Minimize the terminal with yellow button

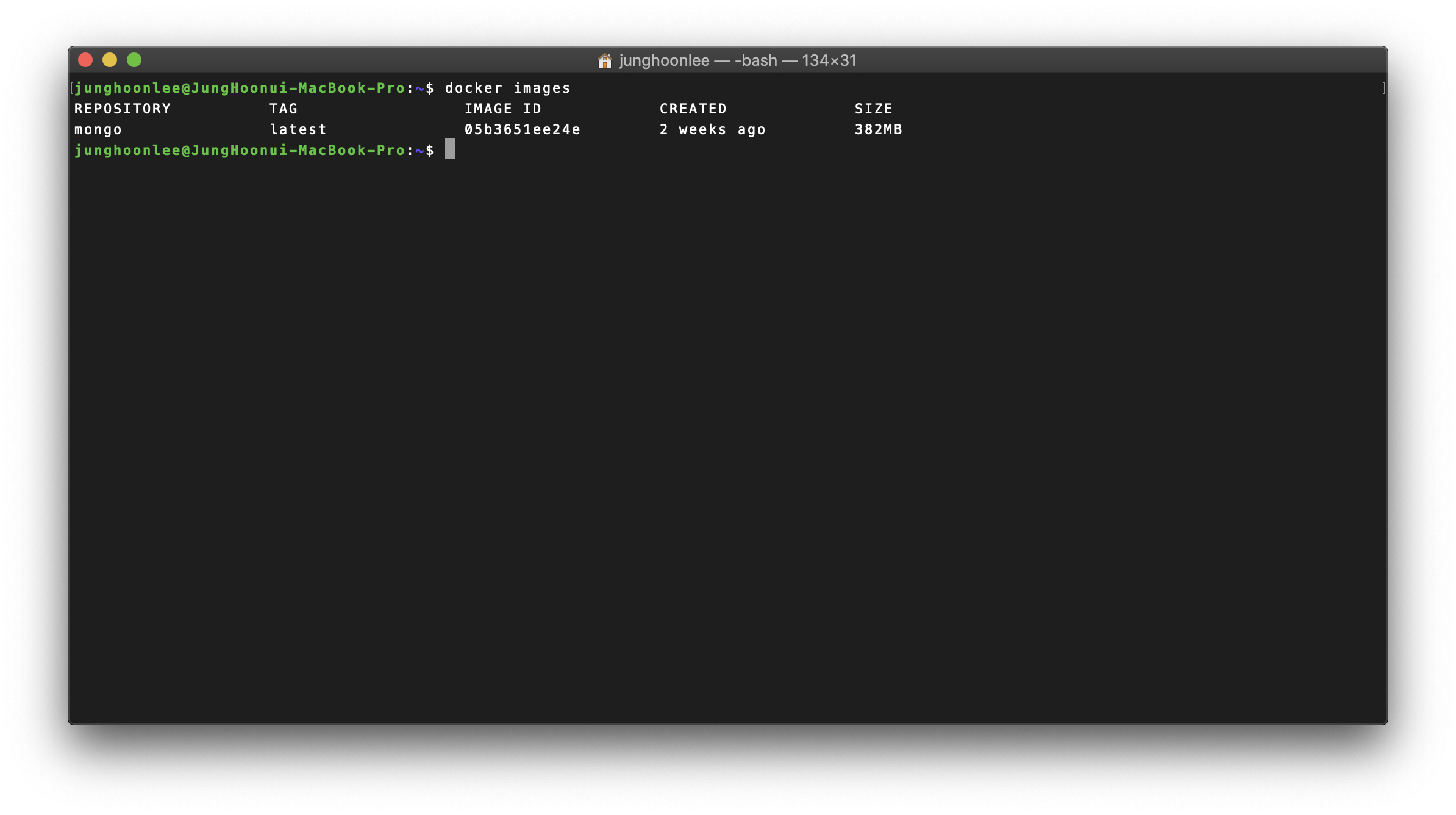[110, 60]
